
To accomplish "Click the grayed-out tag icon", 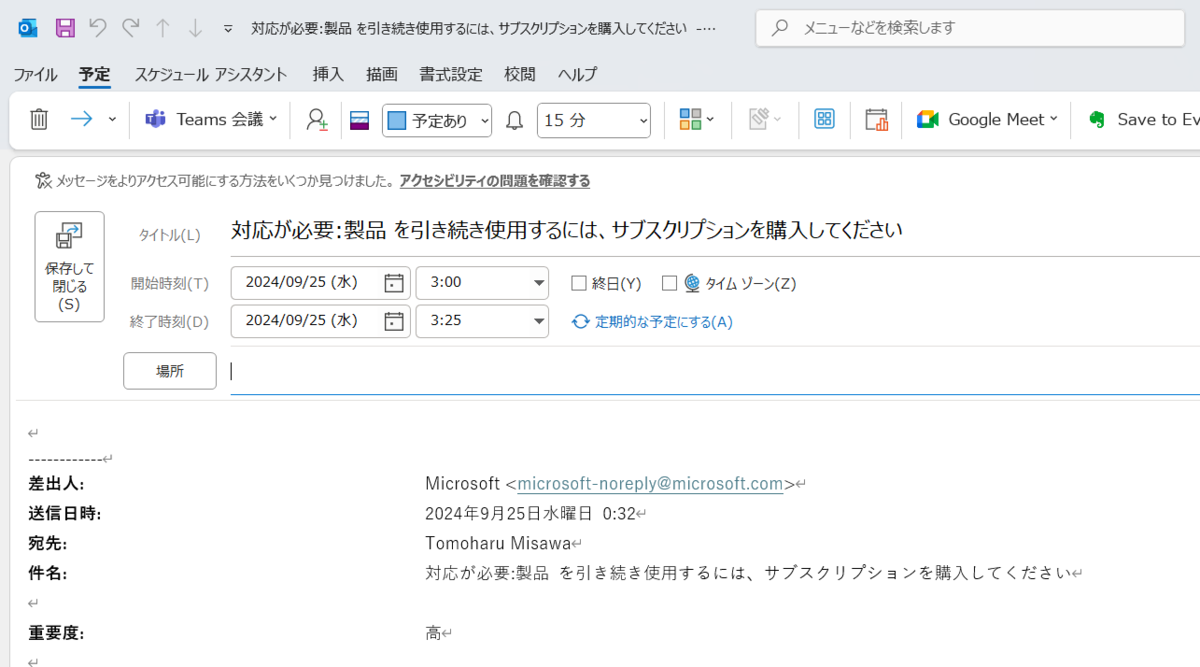I will [765, 119].
